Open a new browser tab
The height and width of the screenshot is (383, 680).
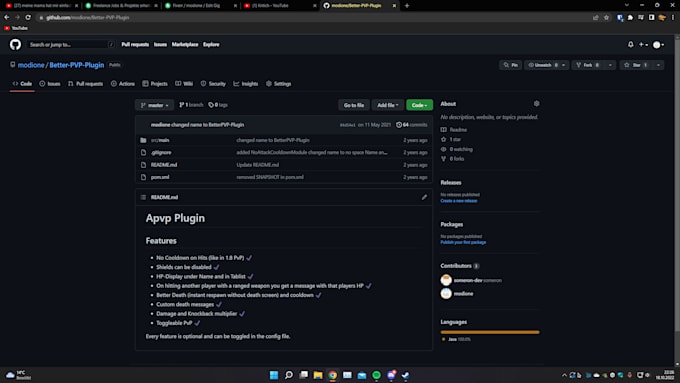pyautogui.click(x=407, y=6)
